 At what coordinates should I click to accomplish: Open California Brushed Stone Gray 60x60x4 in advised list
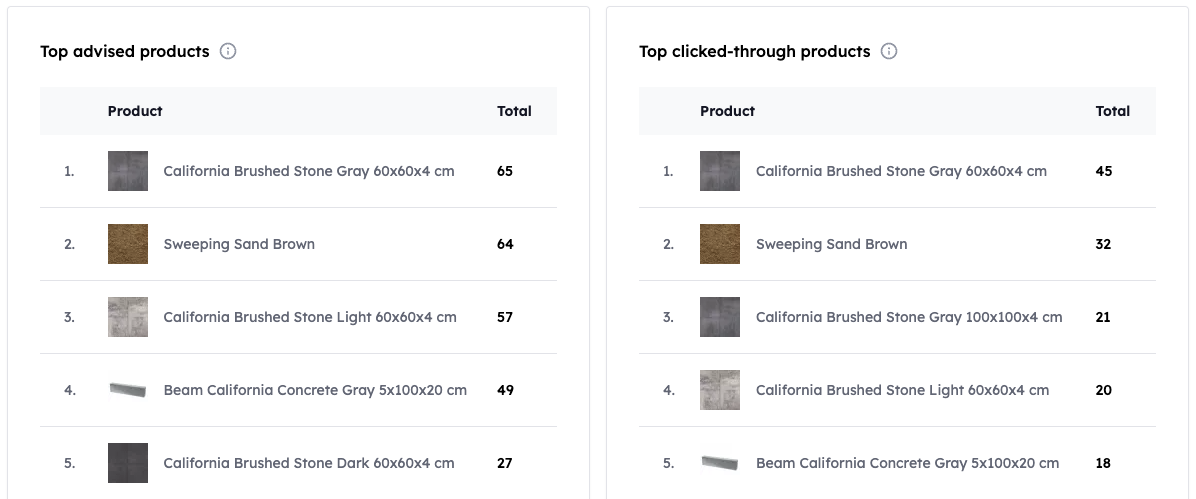(x=309, y=171)
